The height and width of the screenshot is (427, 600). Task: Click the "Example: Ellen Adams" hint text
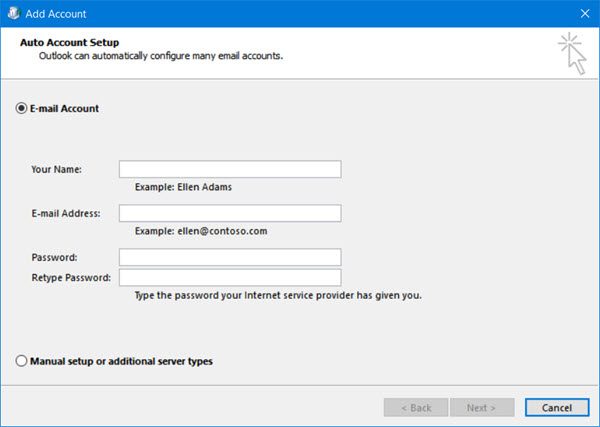184,186
